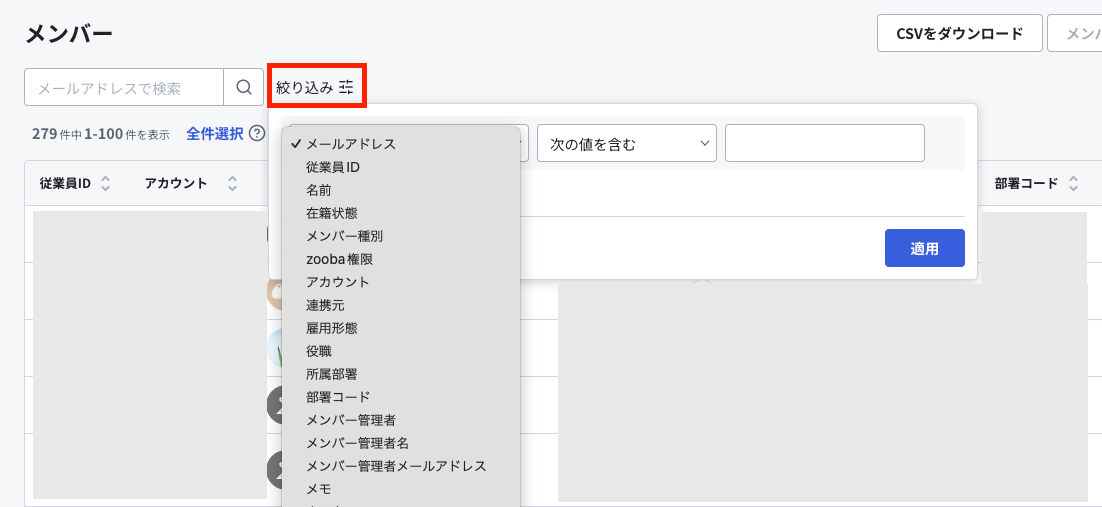Select 部署コード option in the dropdown list

coord(401,397)
